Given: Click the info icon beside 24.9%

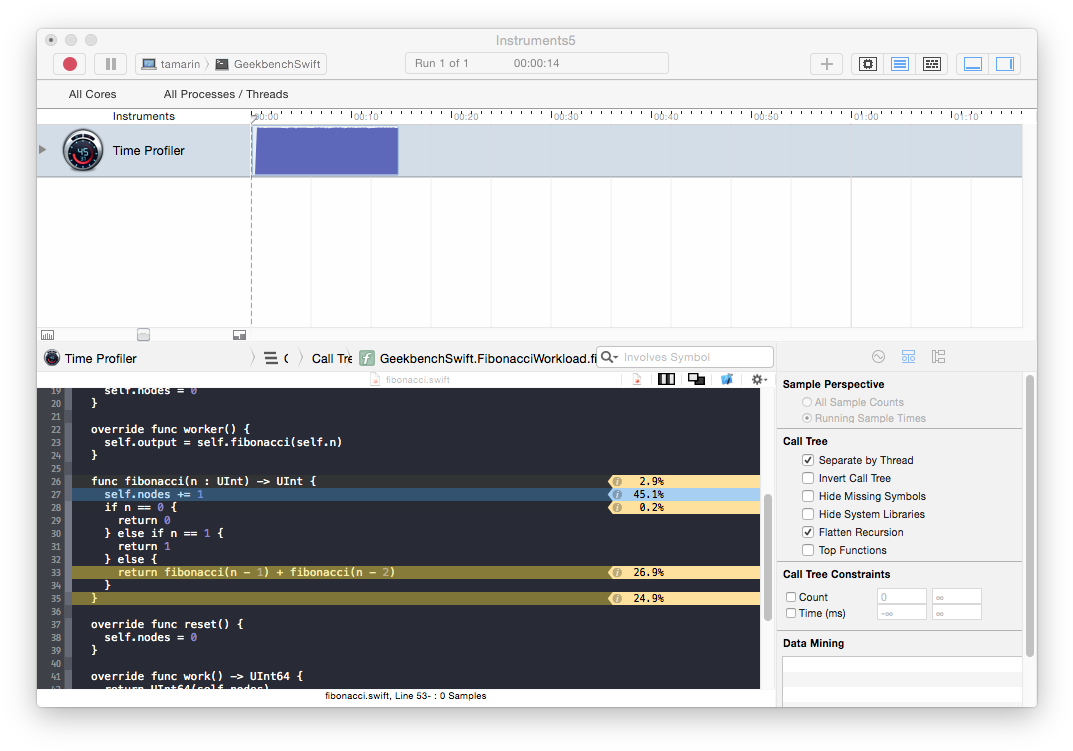Looking at the screenshot, I should coord(617,598).
